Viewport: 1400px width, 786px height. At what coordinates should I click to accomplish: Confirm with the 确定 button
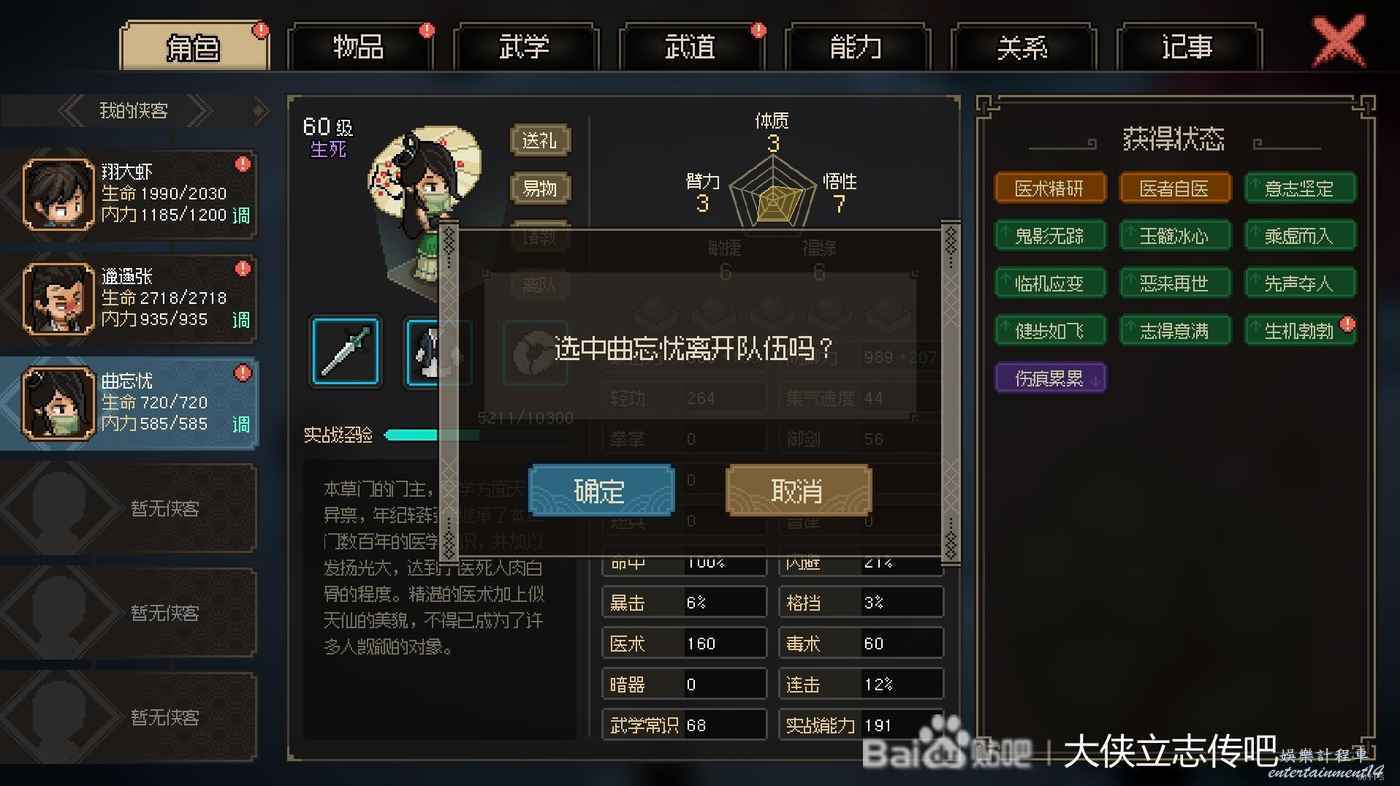[601, 490]
